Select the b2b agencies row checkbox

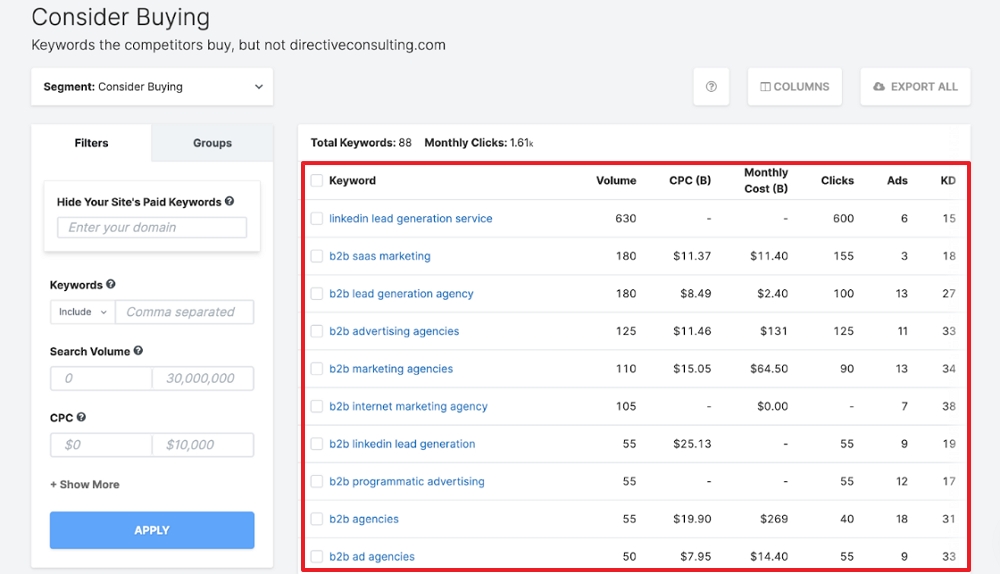coord(317,519)
